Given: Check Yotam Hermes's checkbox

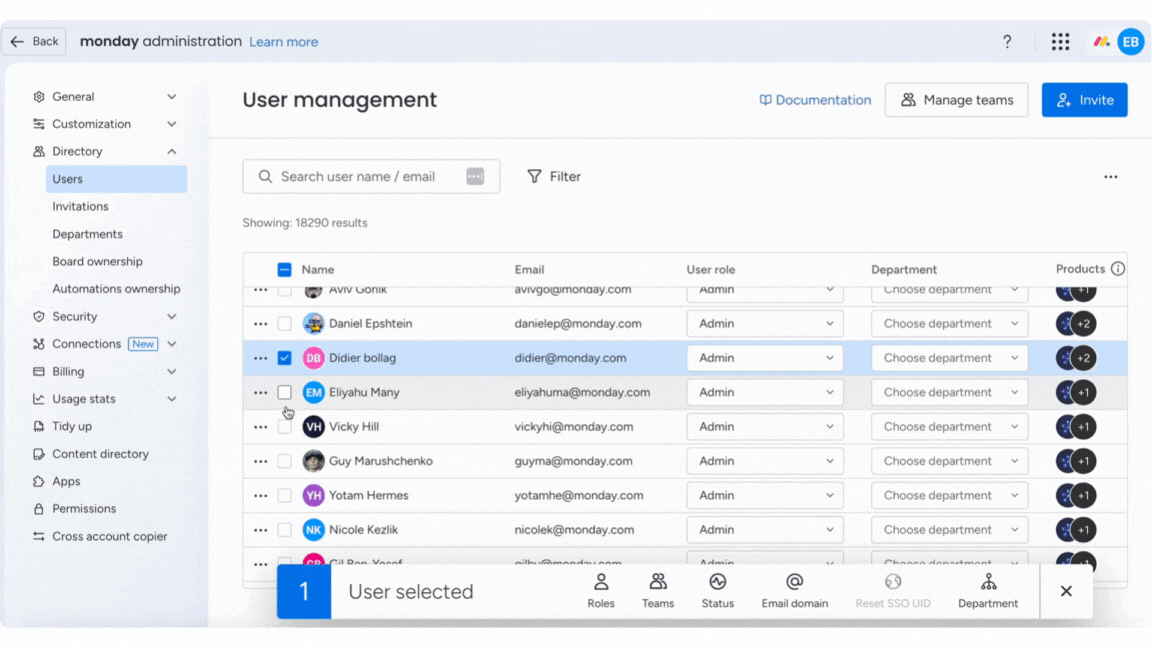Looking at the screenshot, I should point(284,495).
